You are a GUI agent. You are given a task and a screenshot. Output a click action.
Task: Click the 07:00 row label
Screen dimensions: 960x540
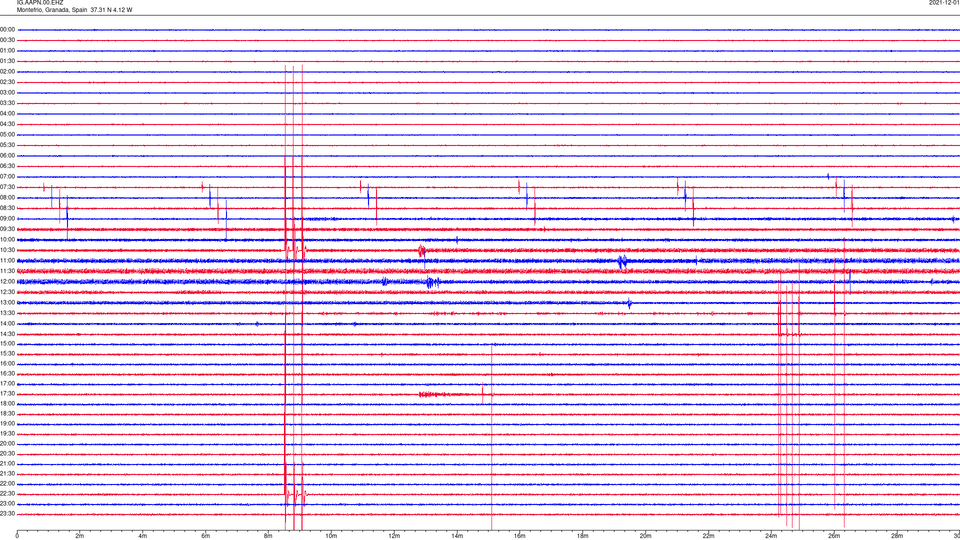click(x=7, y=176)
